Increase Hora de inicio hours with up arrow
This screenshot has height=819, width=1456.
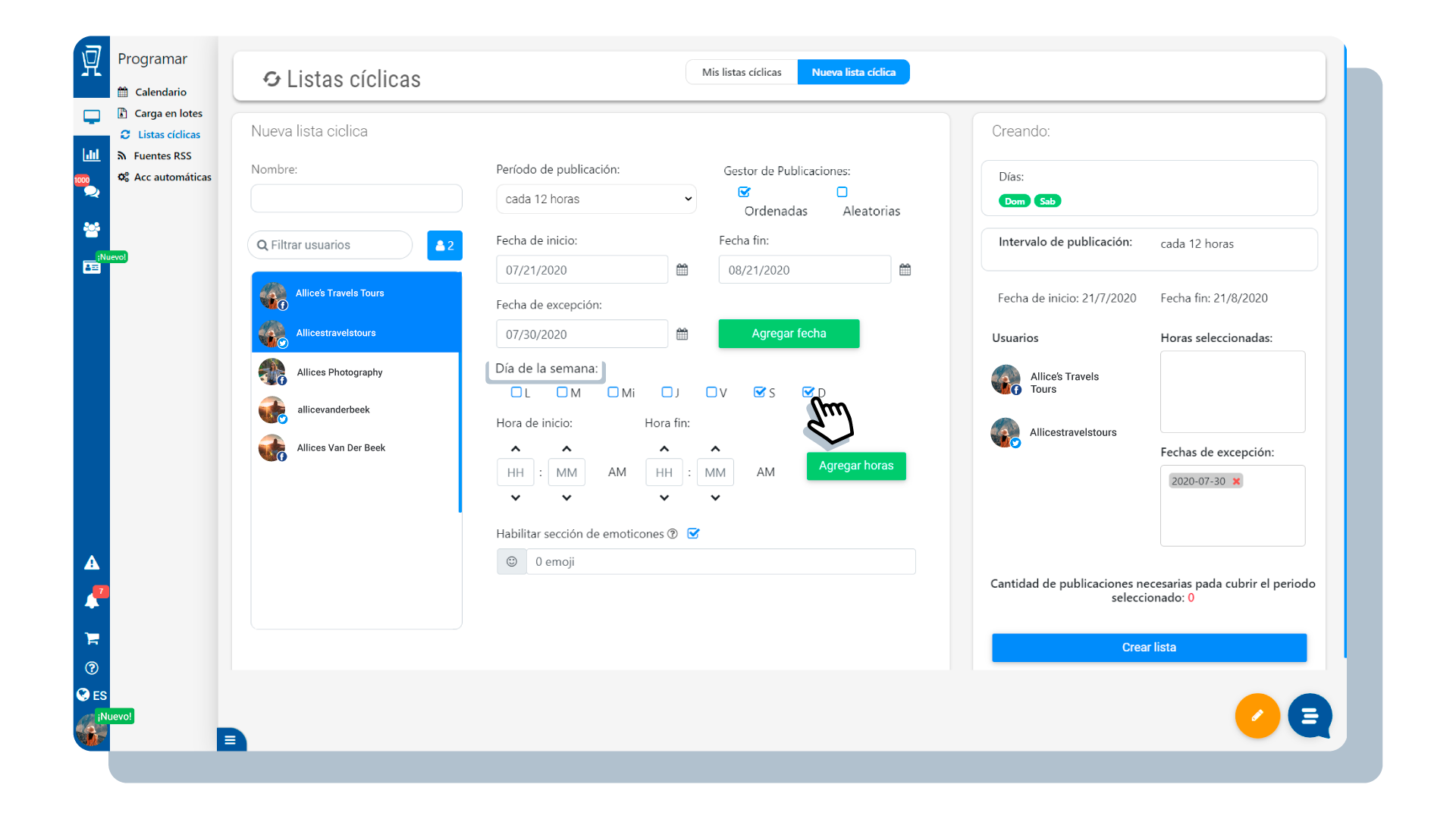[516, 449]
